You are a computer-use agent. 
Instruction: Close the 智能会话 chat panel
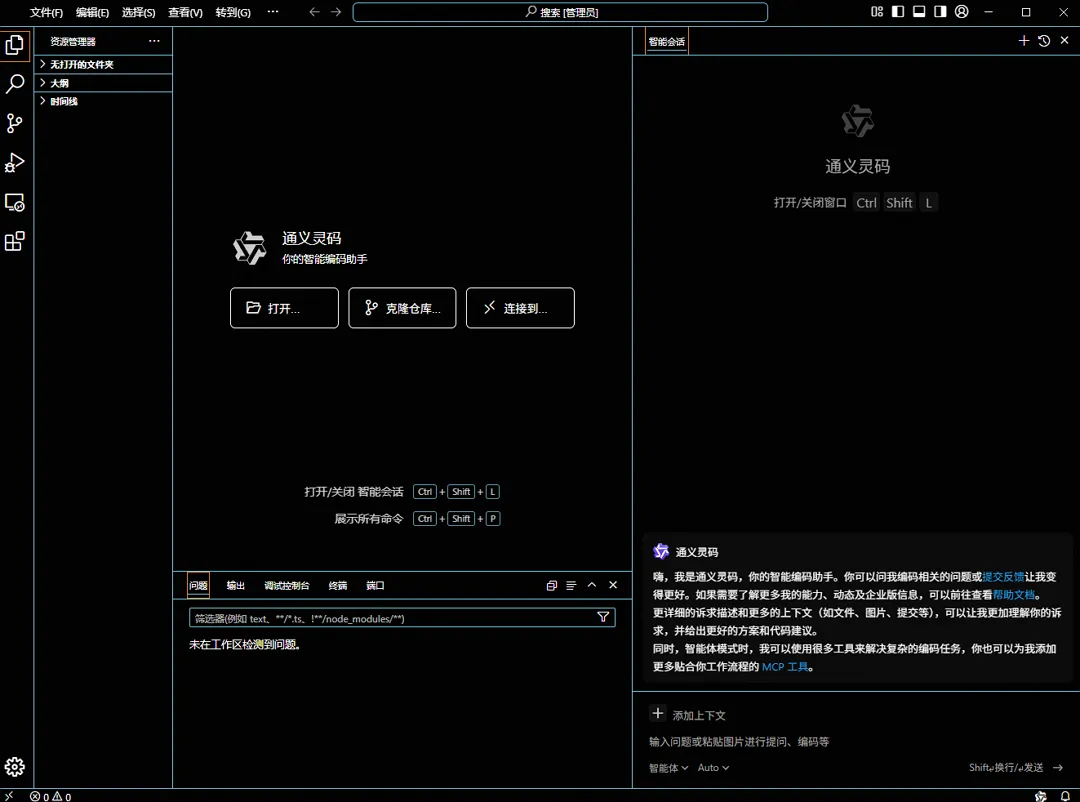coord(1064,41)
